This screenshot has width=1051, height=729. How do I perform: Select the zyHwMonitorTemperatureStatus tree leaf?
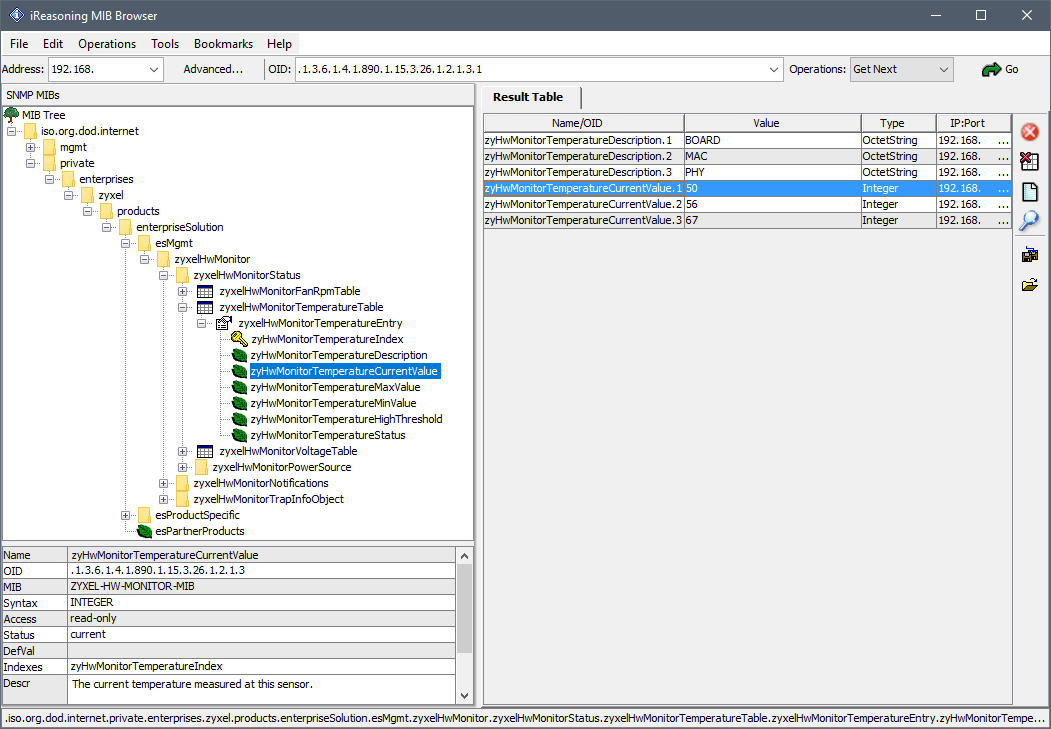(x=327, y=435)
